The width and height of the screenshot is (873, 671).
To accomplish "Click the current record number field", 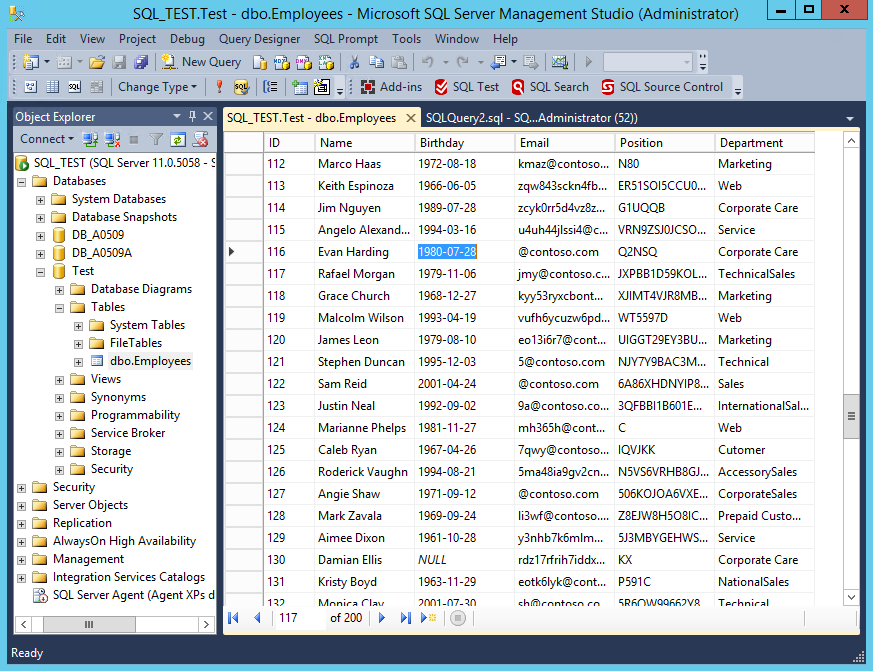I will 298,618.
